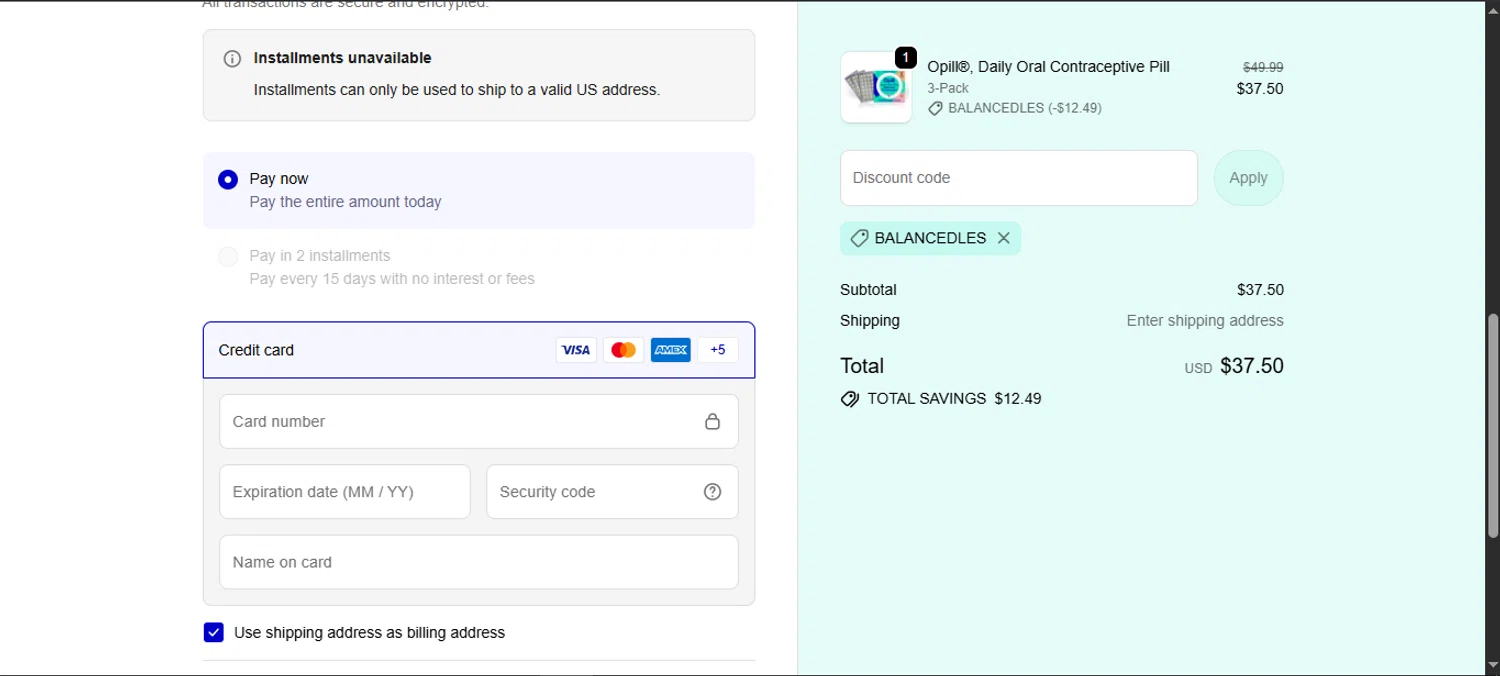
Task: Focus the Security code field
Action: [x=612, y=492]
